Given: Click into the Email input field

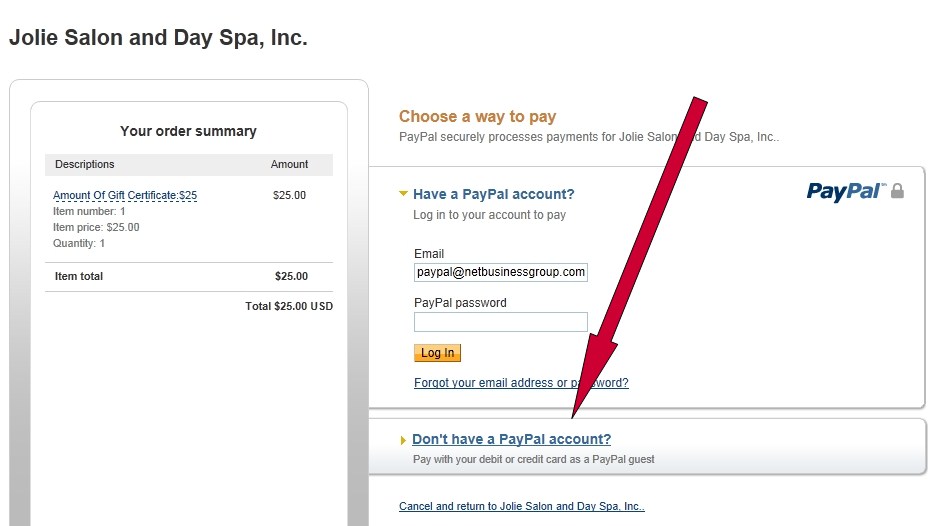Looking at the screenshot, I should 501,272.
